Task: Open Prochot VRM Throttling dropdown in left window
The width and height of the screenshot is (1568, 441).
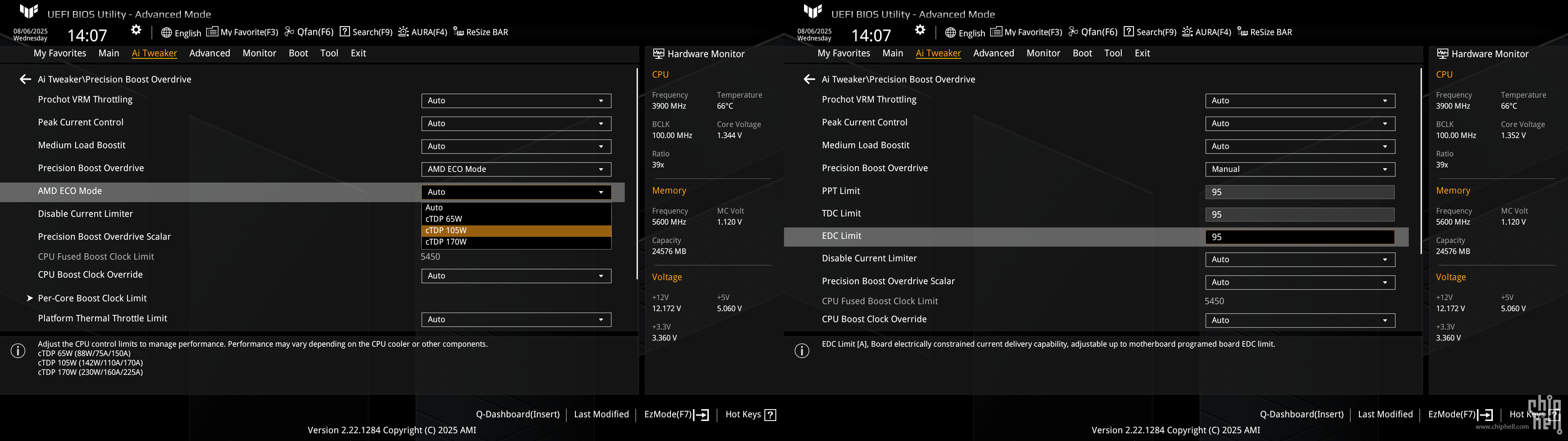Action: point(516,100)
